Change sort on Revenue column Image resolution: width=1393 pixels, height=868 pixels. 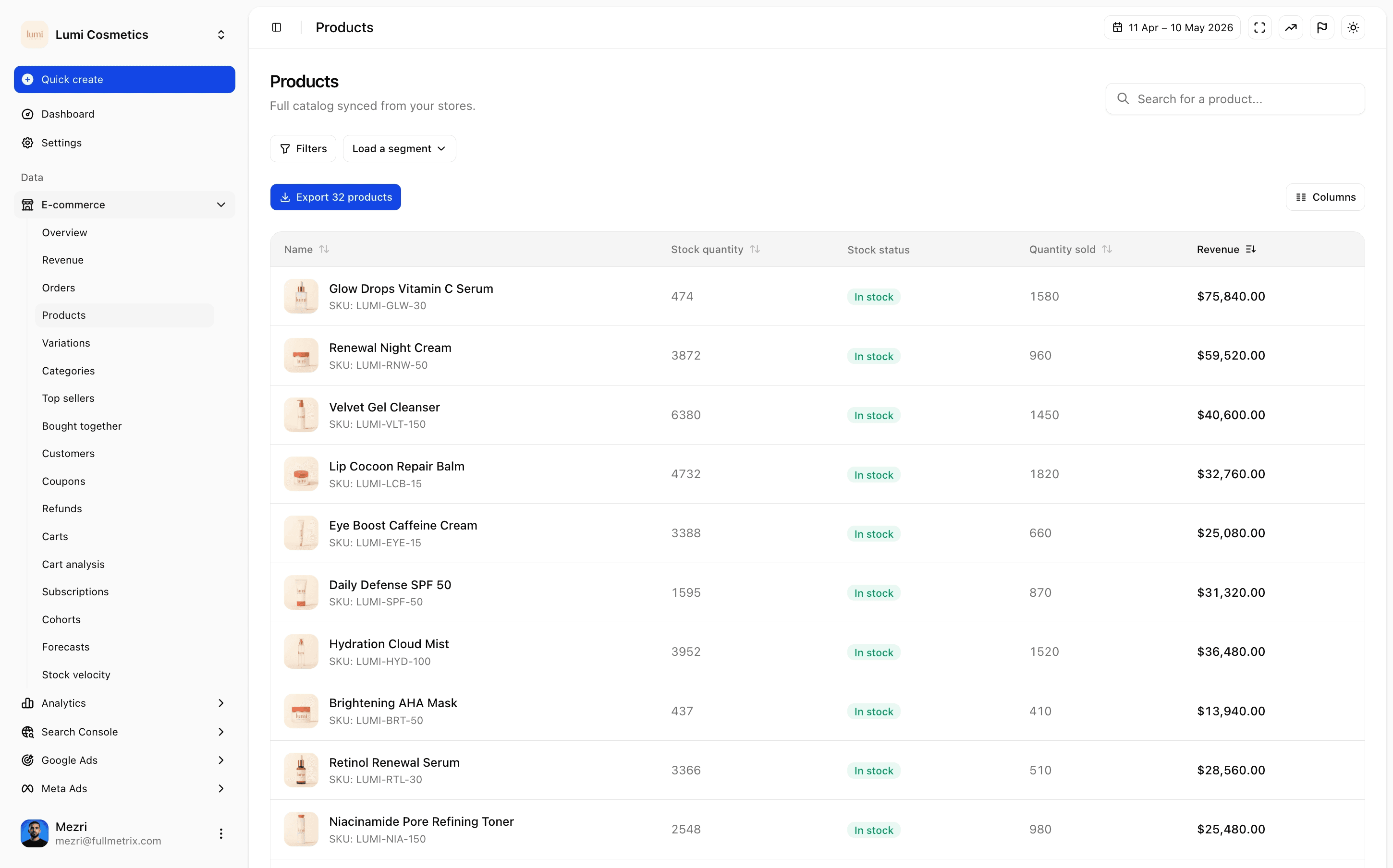tap(1226, 249)
